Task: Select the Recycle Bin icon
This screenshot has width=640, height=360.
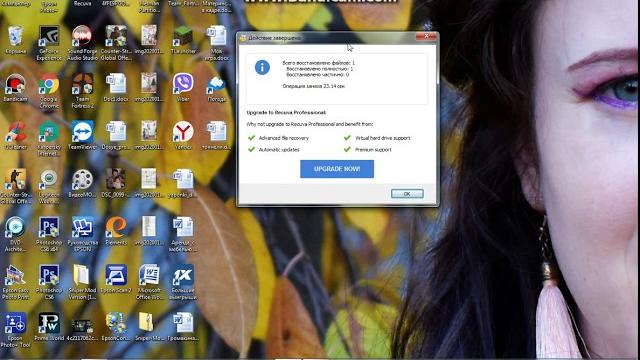Action: (16, 40)
